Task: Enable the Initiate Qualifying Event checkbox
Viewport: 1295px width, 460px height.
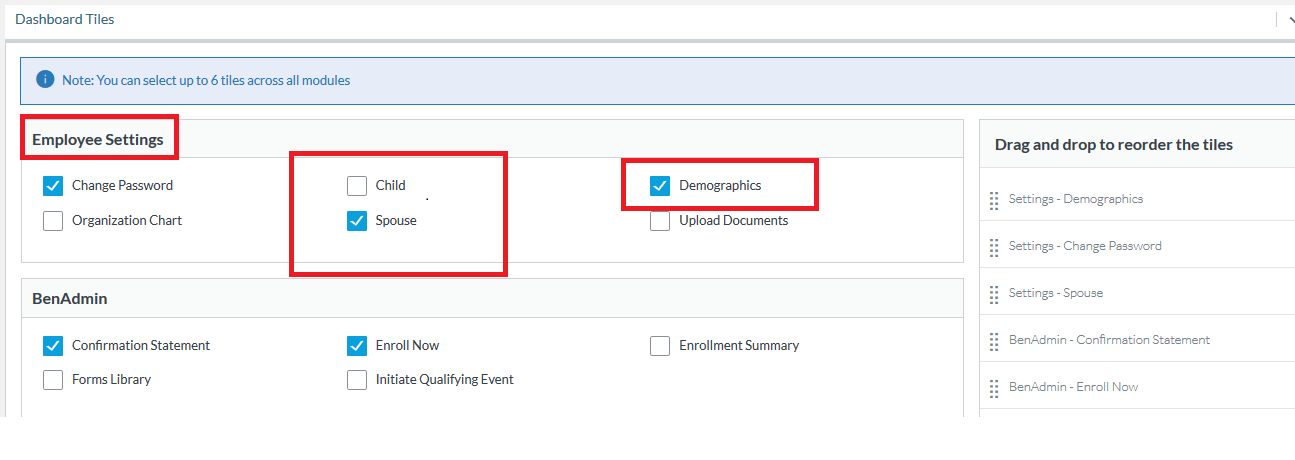Action: (357, 380)
